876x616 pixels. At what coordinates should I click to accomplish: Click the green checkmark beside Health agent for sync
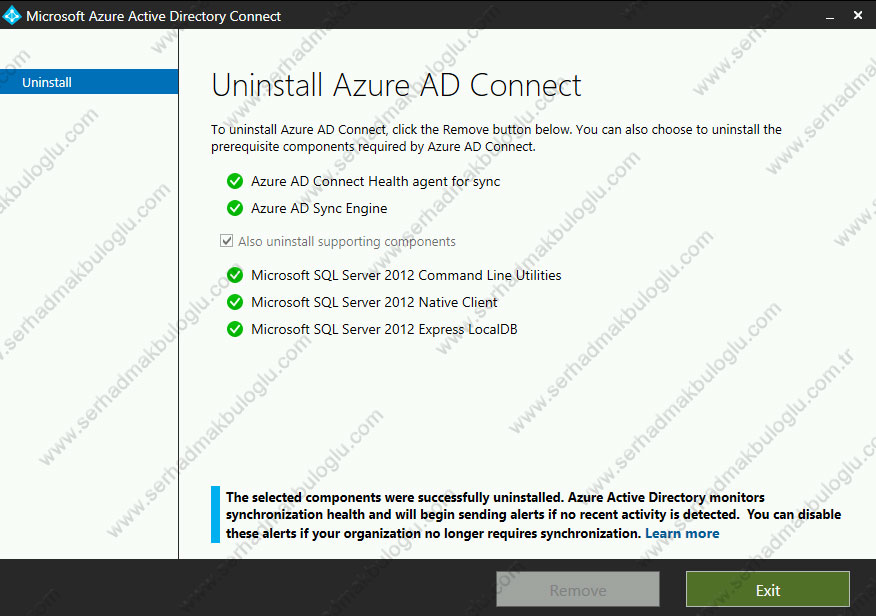pyautogui.click(x=235, y=181)
